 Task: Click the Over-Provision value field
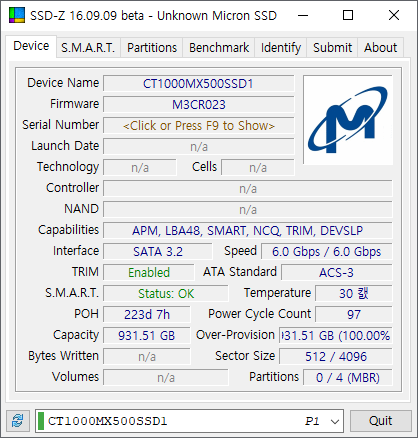click(336, 336)
